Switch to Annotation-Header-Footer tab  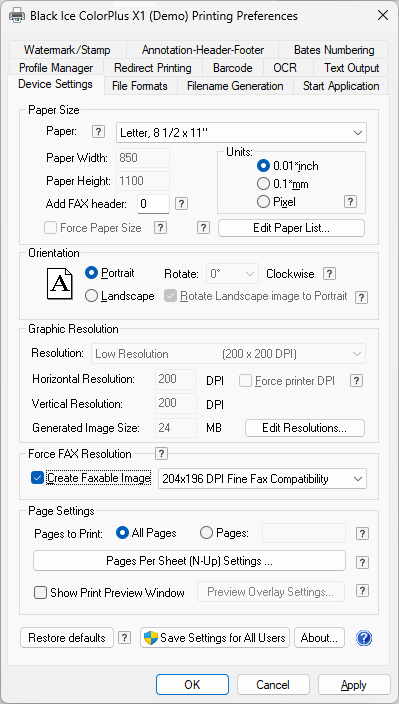pos(203,50)
